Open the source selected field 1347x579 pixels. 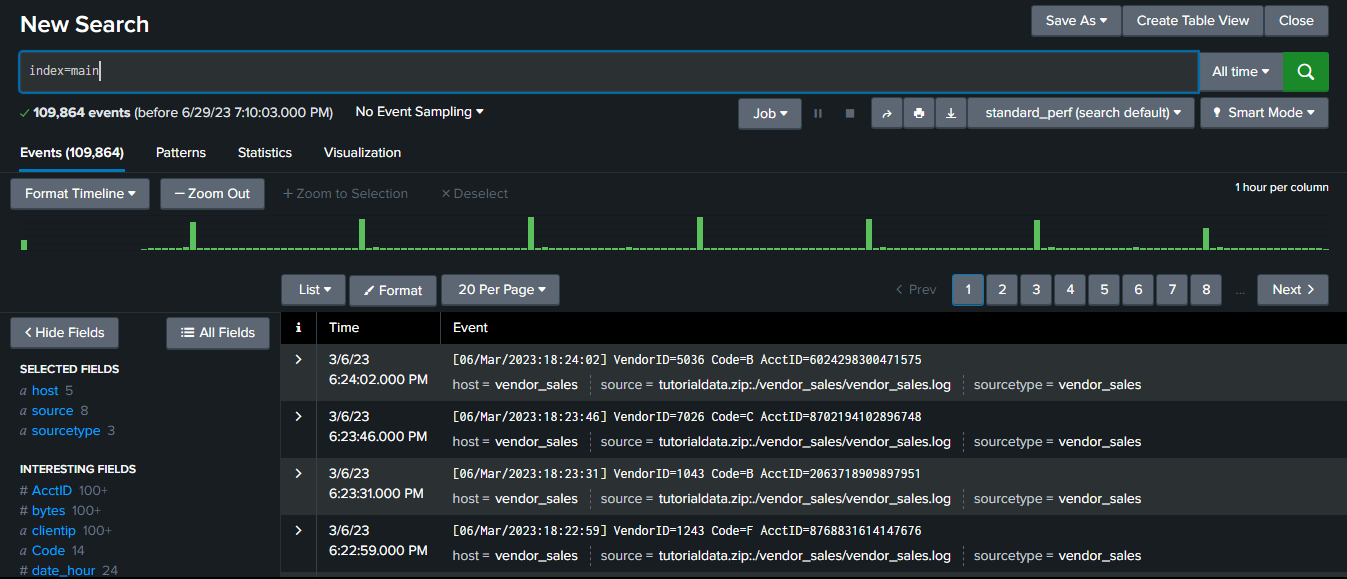52,411
